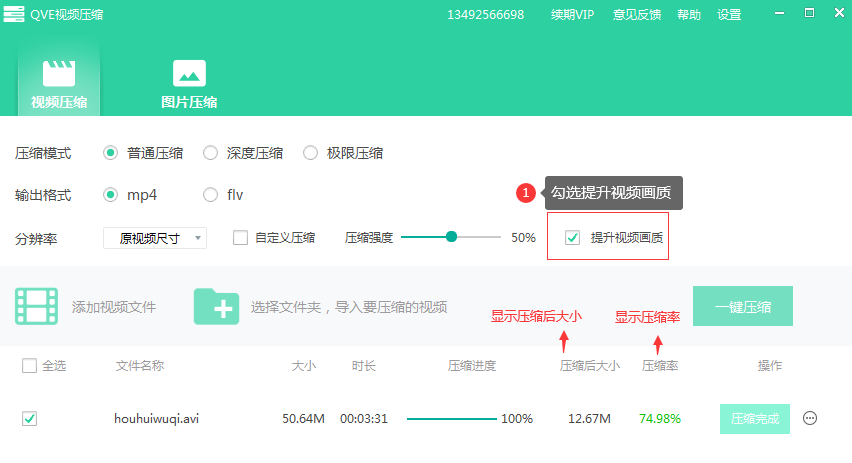Expand the 原视频尺寸 resolution dropdown
The height and width of the screenshot is (463, 852).
pyautogui.click(x=155, y=238)
